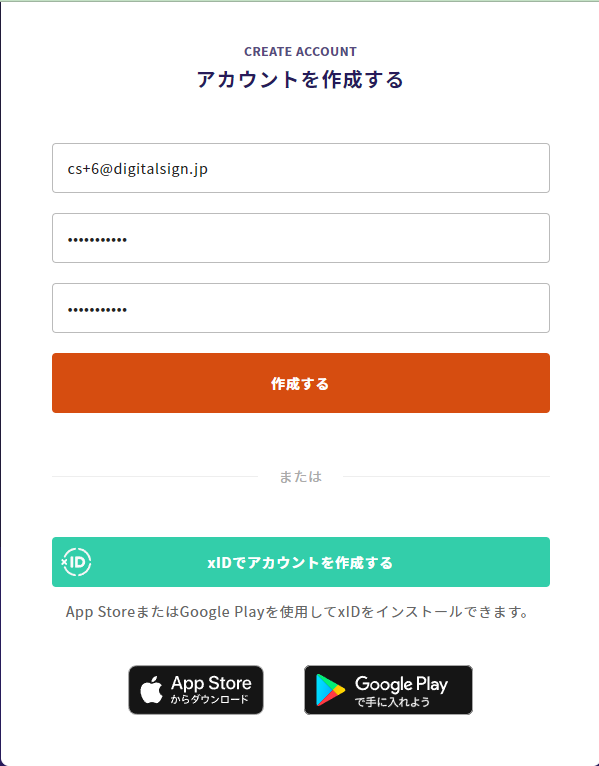Open the App Store download badge
599x766 pixels.
[196, 690]
